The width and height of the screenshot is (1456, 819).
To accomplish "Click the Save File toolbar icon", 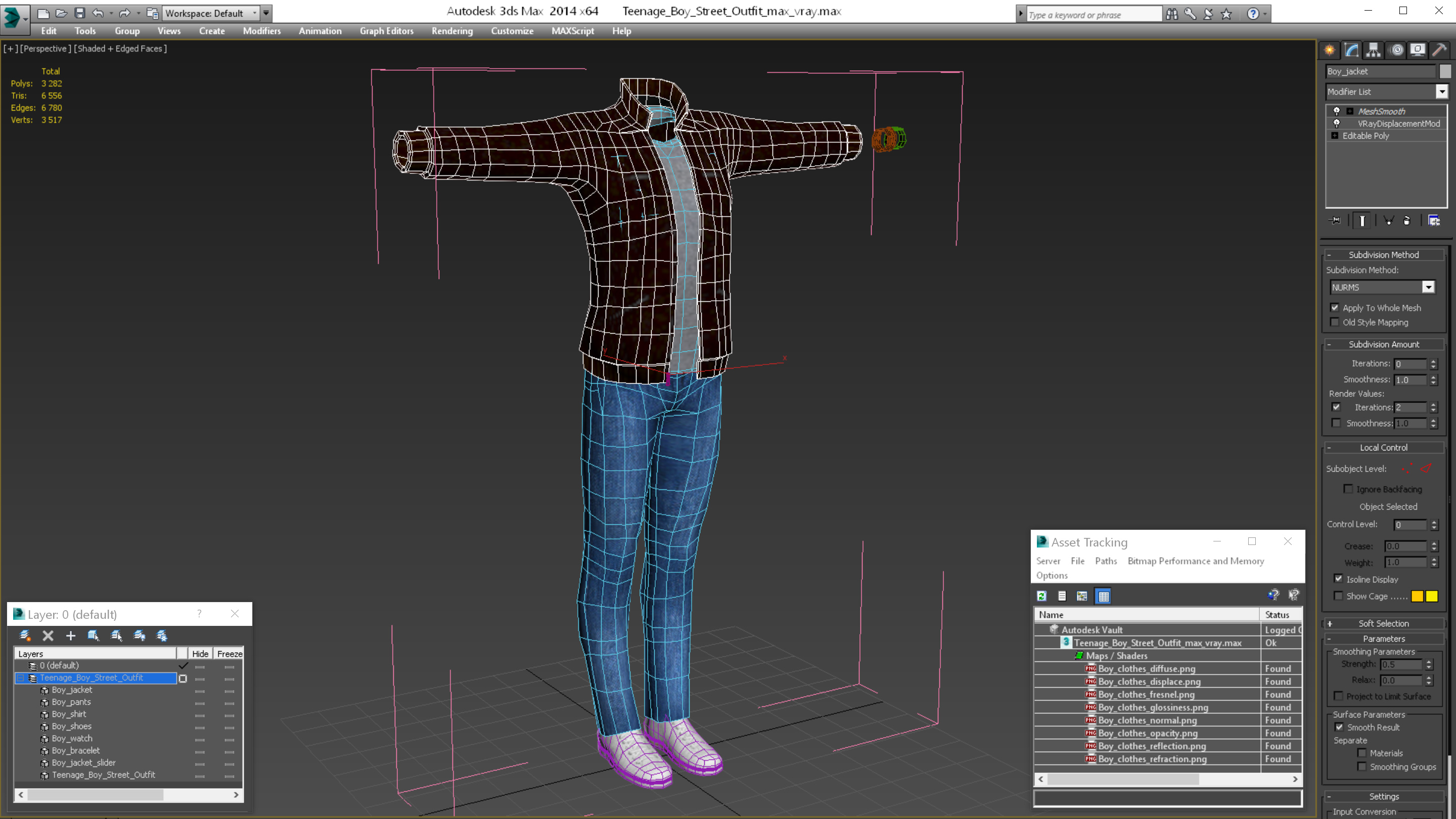I will click(80, 13).
